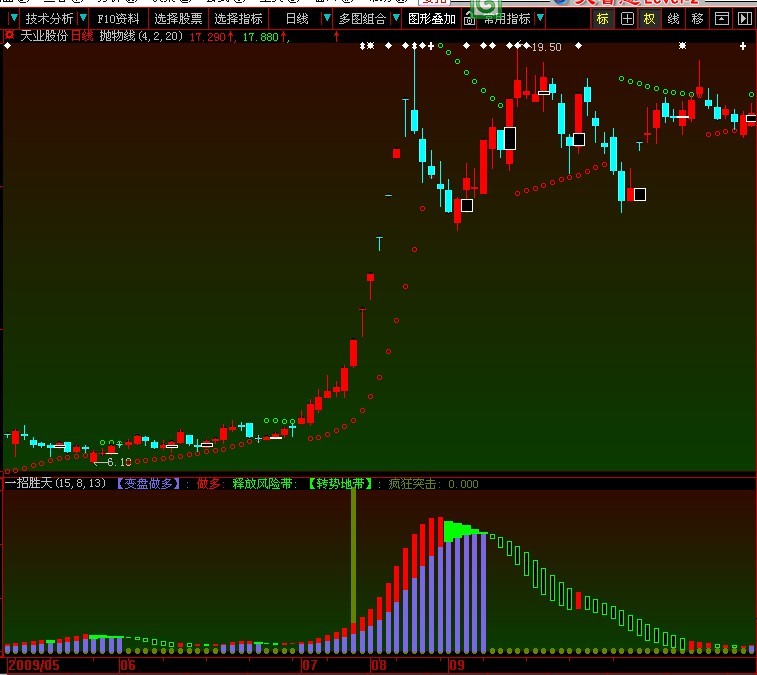Click the diamond marker at the chart's top-left corner
Screen dimensions: 757x675
(x=7, y=46)
